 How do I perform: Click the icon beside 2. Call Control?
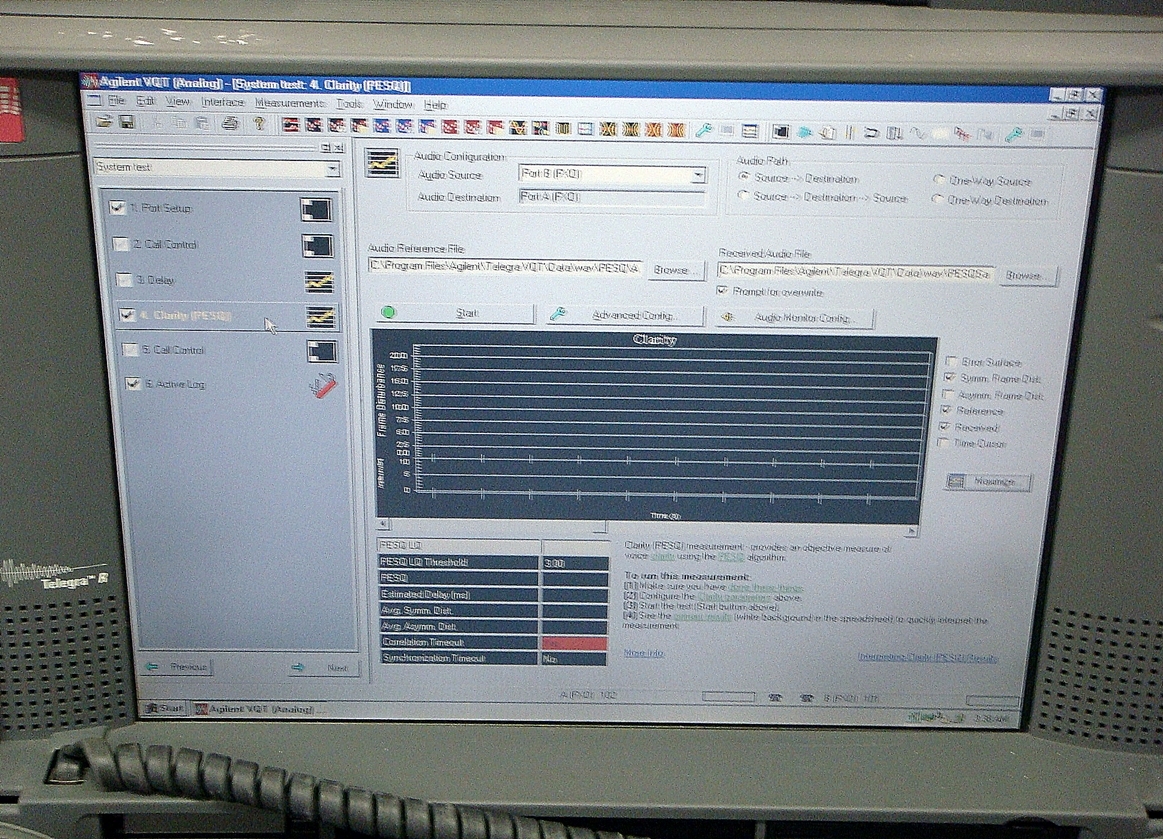[317, 246]
